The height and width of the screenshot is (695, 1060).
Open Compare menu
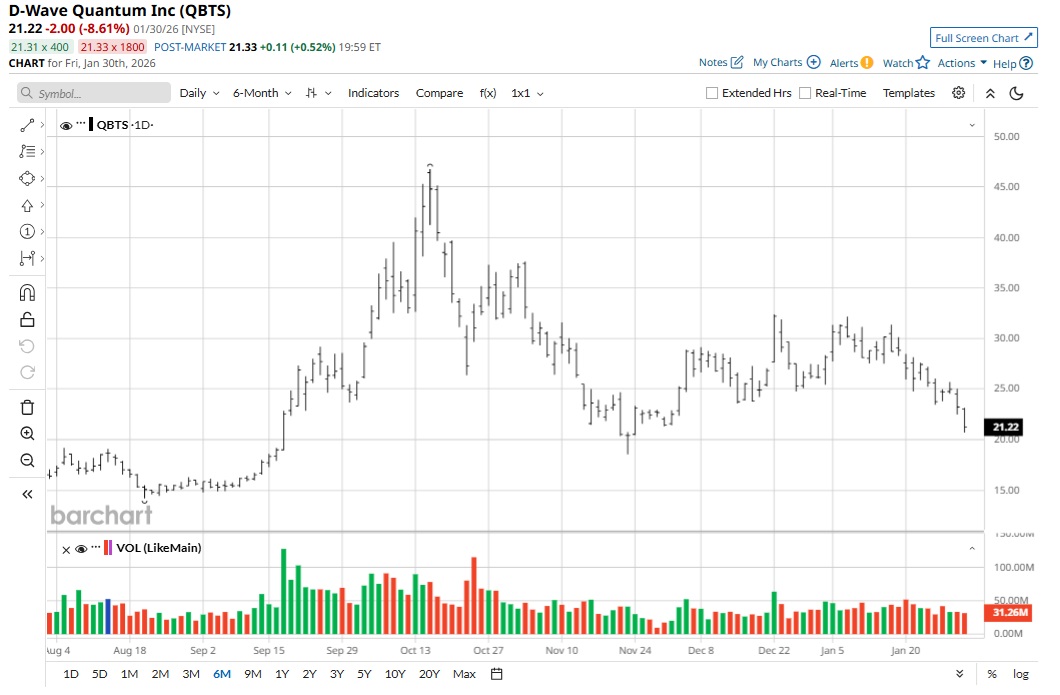[x=439, y=93]
